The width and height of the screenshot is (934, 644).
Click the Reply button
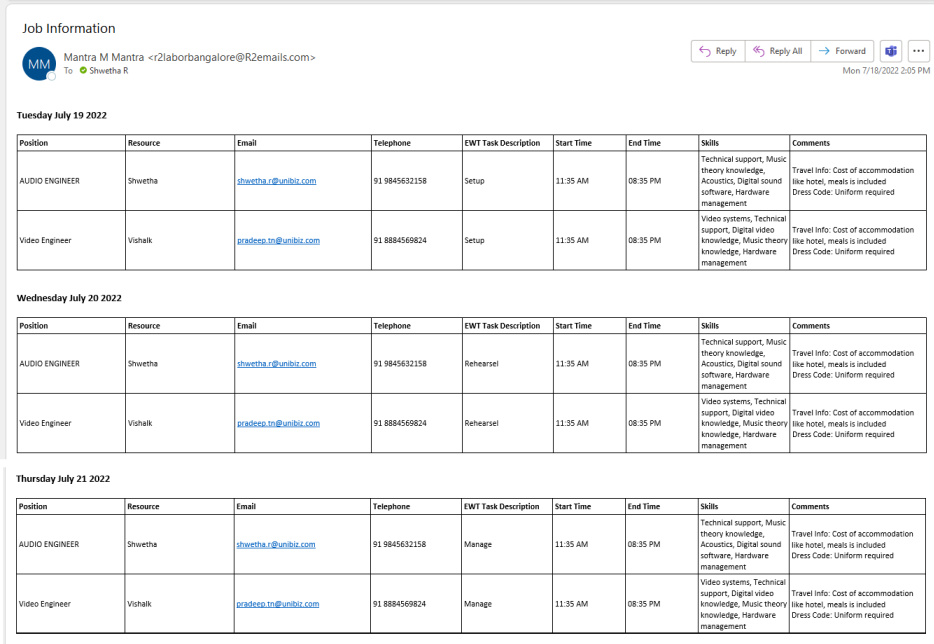tap(717, 51)
